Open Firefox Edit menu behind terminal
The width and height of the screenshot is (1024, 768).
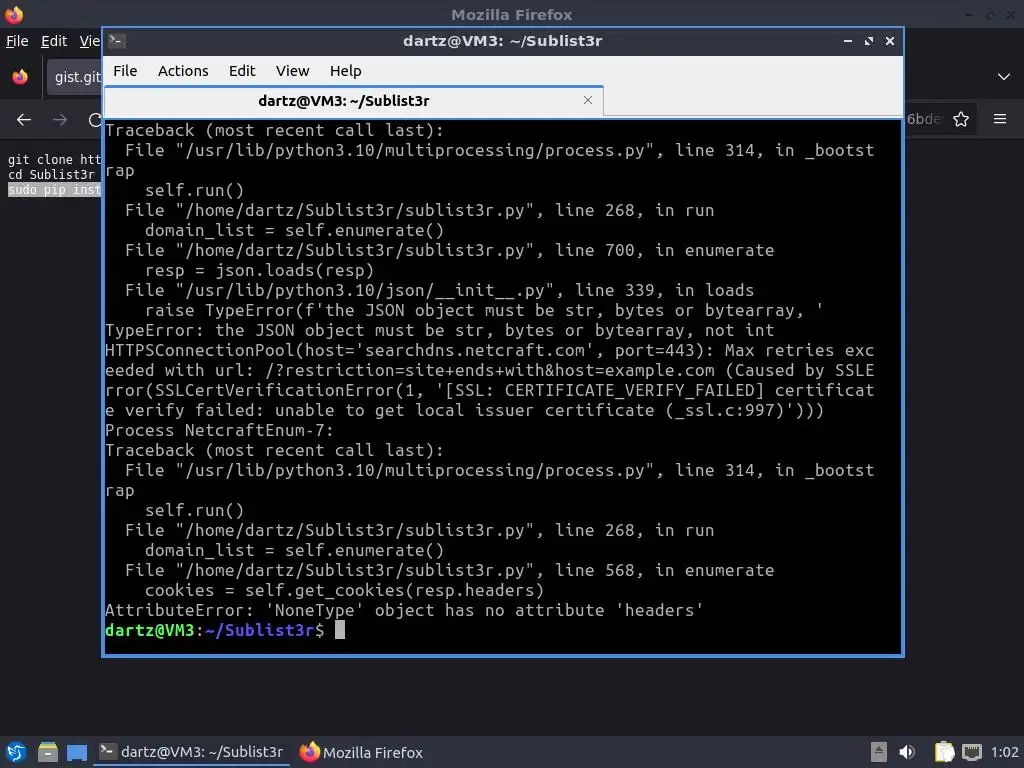[54, 41]
